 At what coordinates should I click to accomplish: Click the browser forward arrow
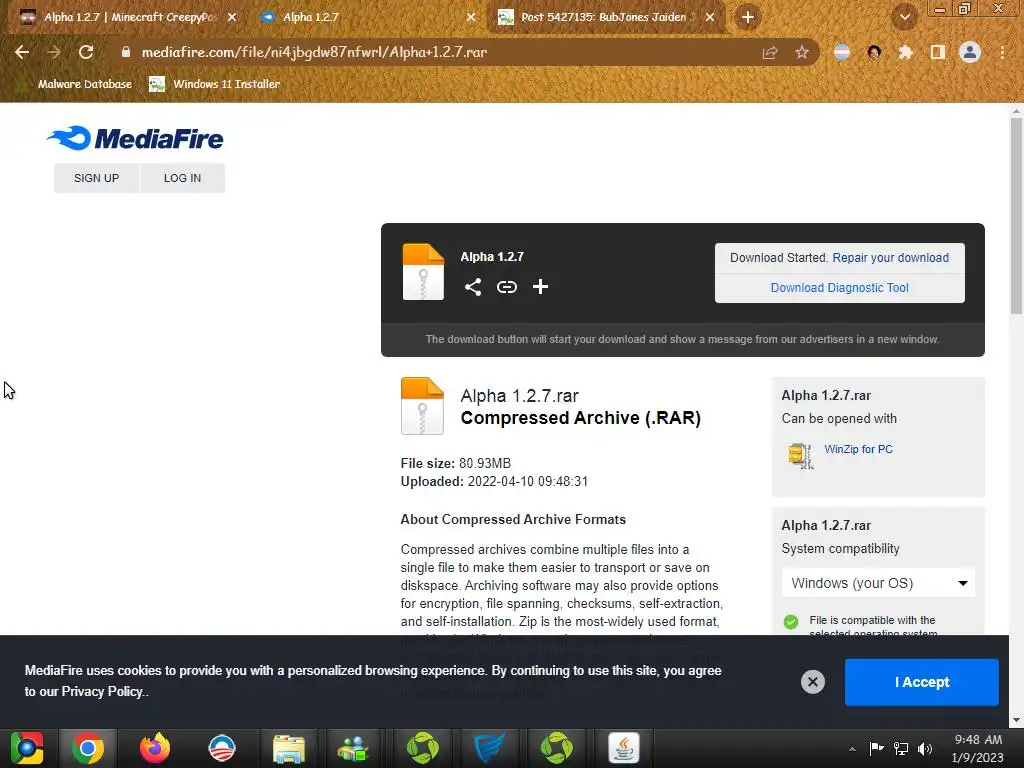pyautogui.click(x=54, y=52)
